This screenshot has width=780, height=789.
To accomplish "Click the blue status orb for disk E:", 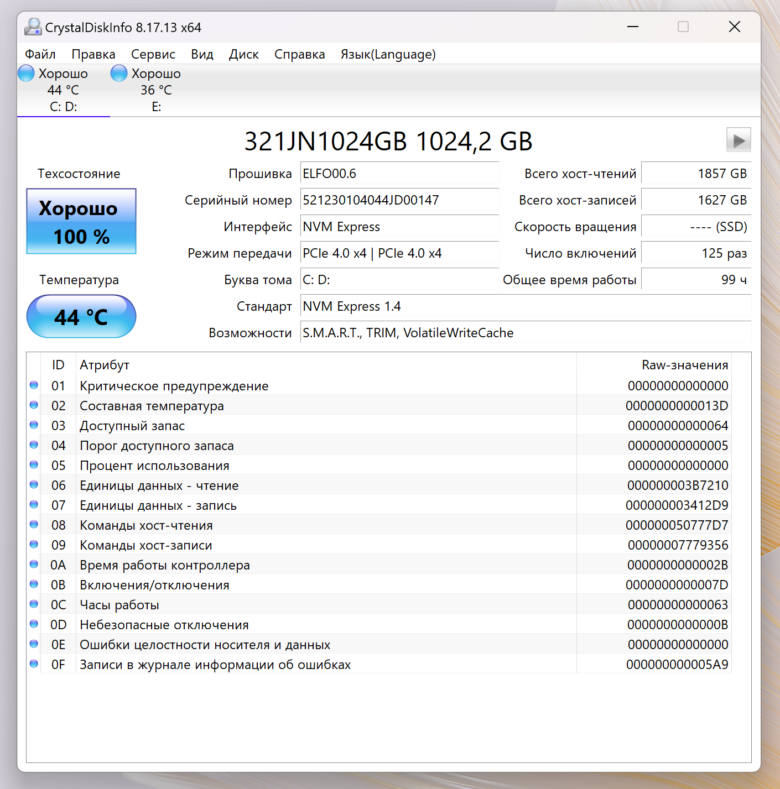I will (x=119, y=73).
